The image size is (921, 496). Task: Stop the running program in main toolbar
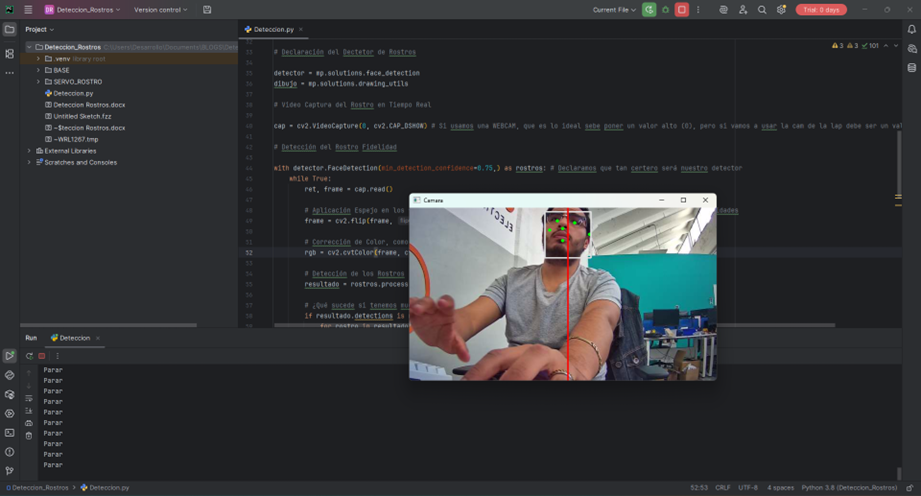pos(682,10)
